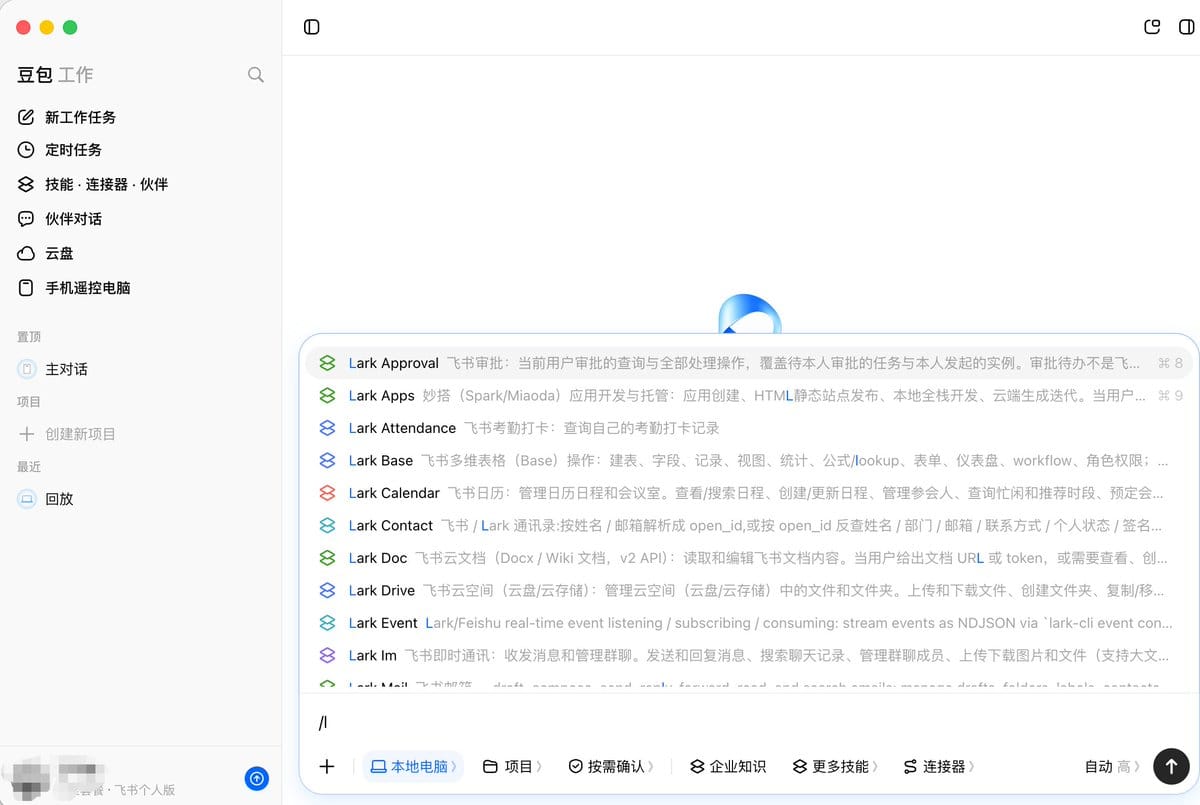Select the Lark Event skill
Image resolution: width=1200 pixels, height=805 pixels.
tap(749, 623)
